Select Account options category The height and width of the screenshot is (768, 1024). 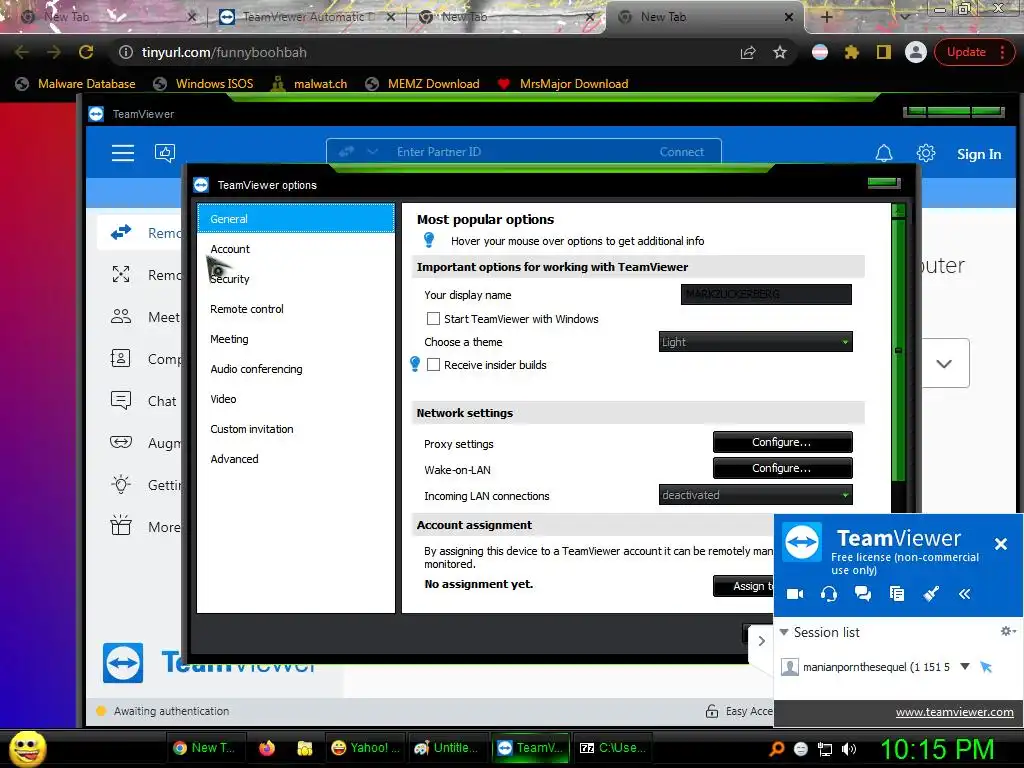[296, 249]
